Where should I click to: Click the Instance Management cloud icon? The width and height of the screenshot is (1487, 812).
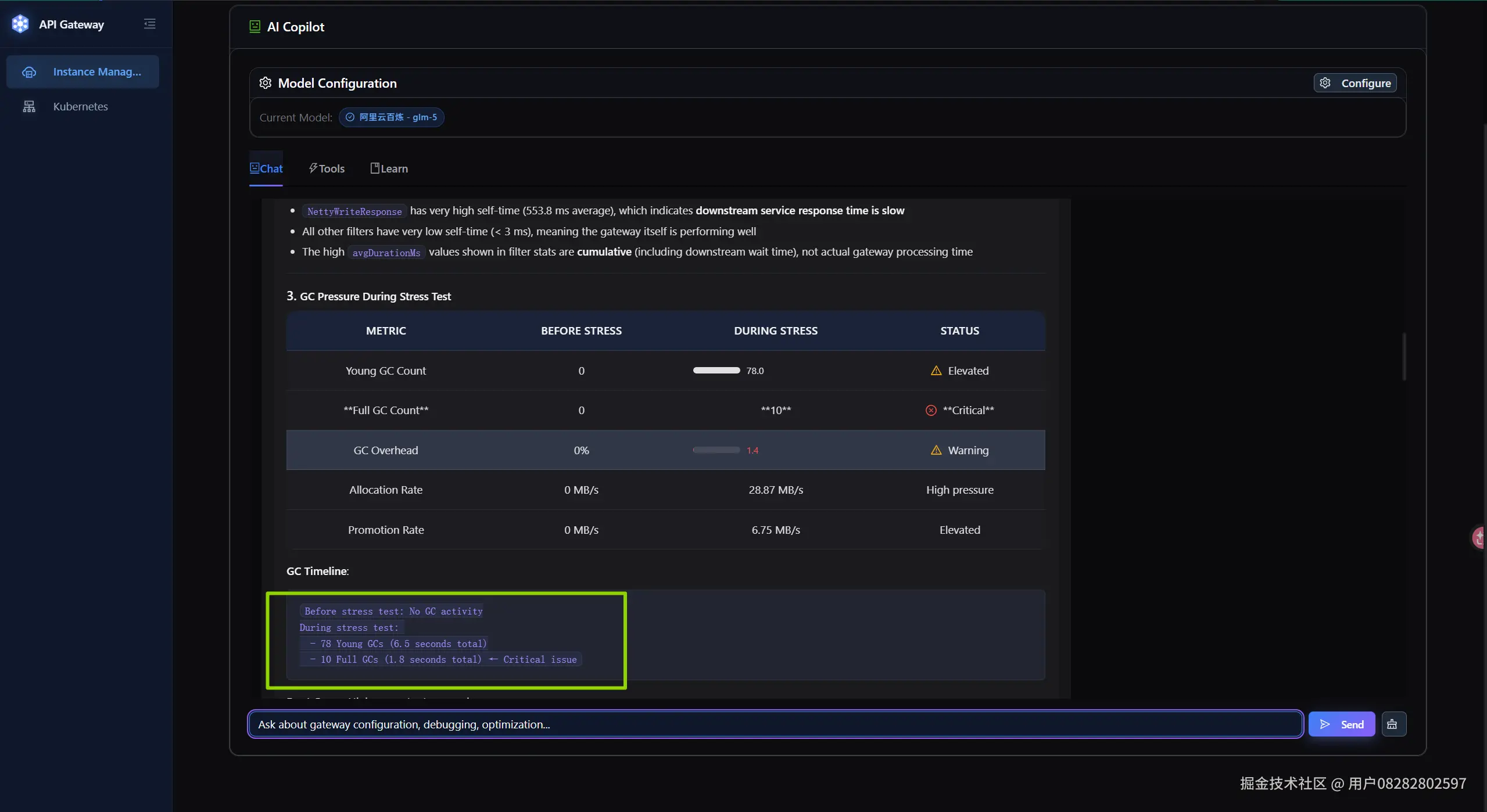point(29,72)
